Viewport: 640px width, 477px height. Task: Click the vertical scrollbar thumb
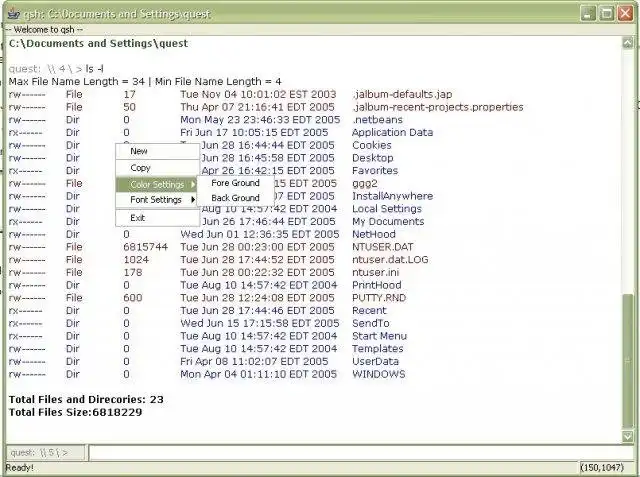point(628,361)
